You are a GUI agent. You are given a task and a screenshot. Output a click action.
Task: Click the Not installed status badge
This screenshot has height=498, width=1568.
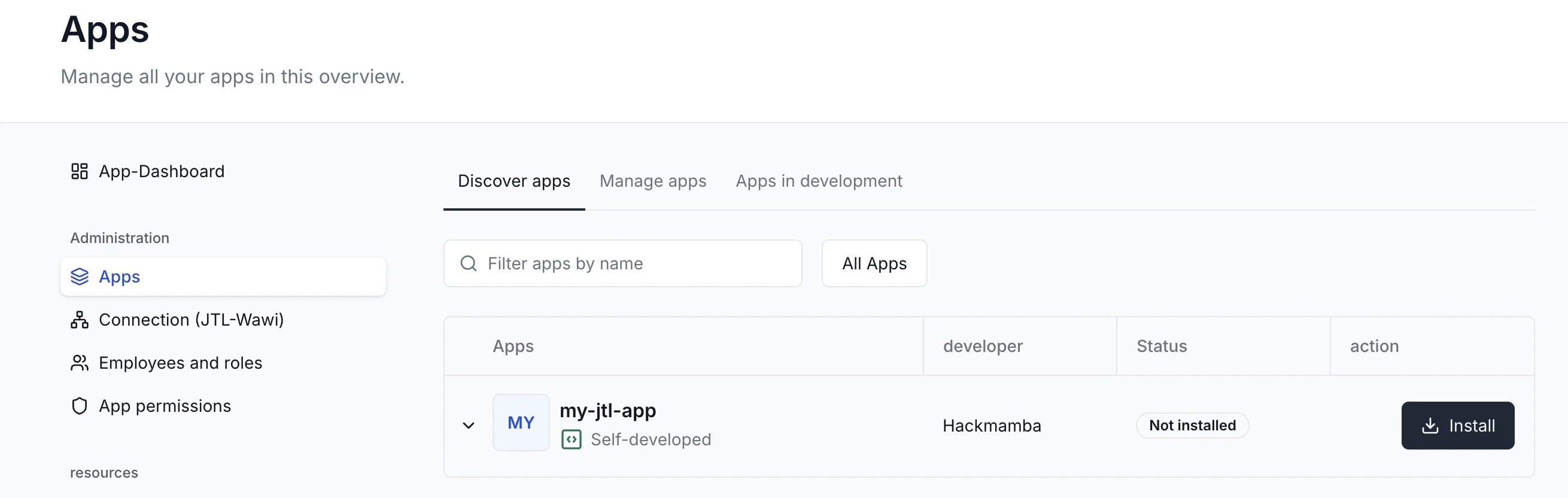point(1192,426)
